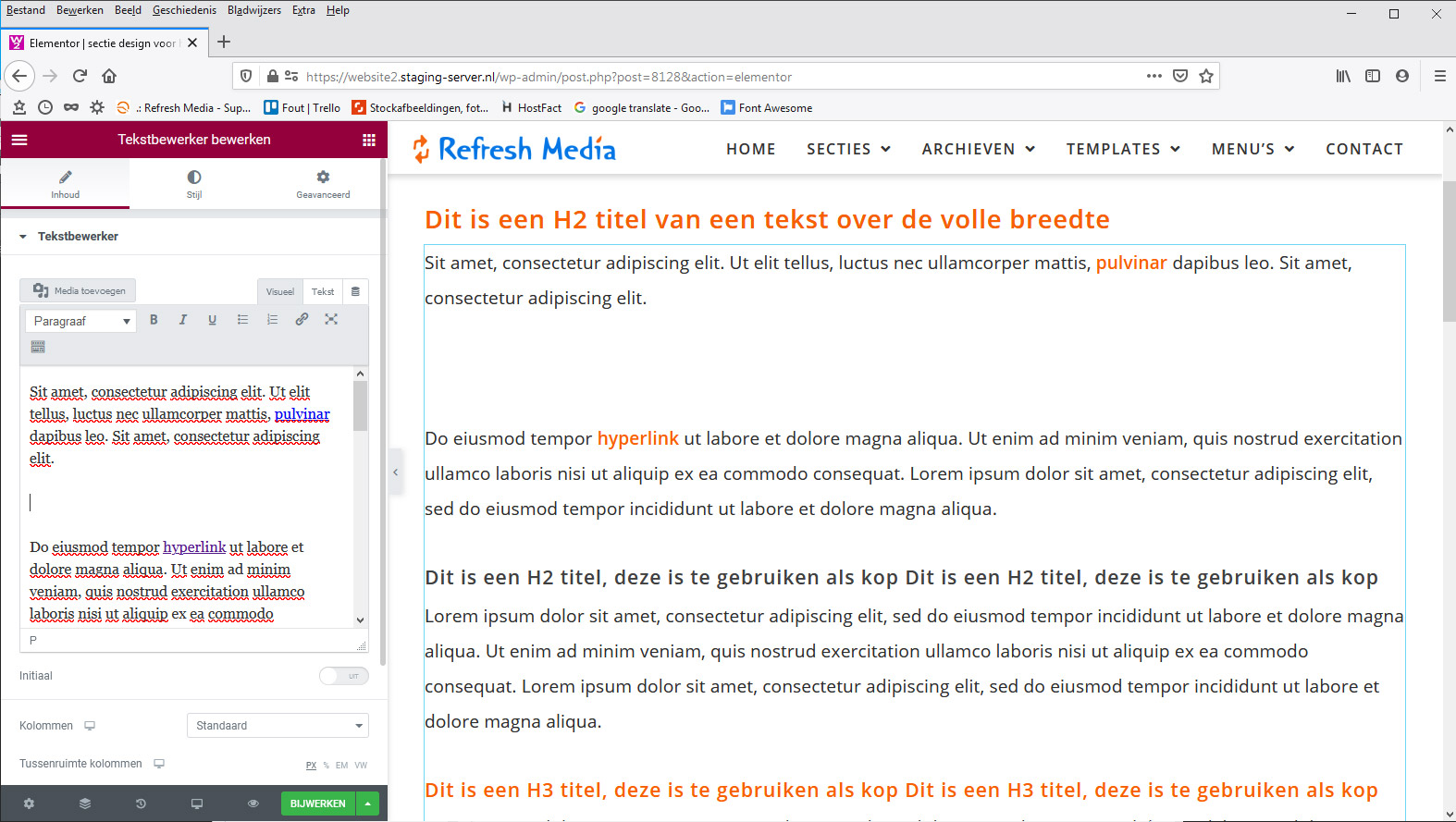Click the green BIJWERKEN button
The height and width of the screenshot is (822, 1456).
pyautogui.click(x=317, y=804)
